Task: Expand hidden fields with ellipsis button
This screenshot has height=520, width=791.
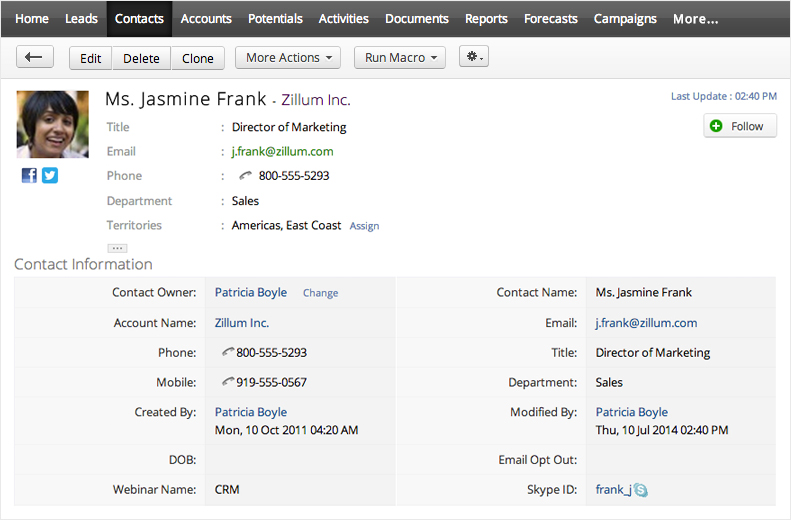Action: pyautogui.click(x=117, y=248)
